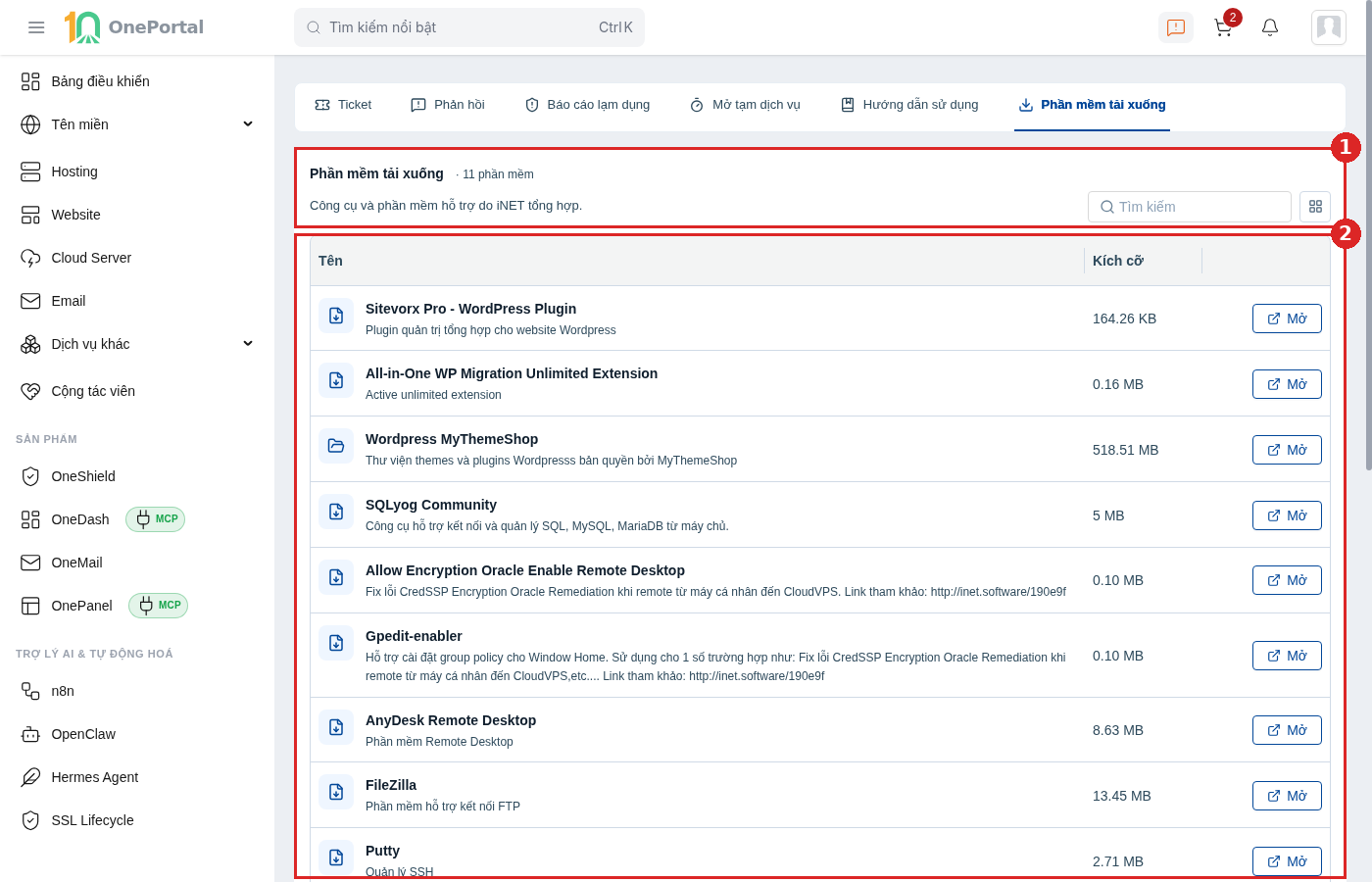Screen dimensions: 1372x882
Task: Open the shopping cart icon
Action: click(1223, 27)
